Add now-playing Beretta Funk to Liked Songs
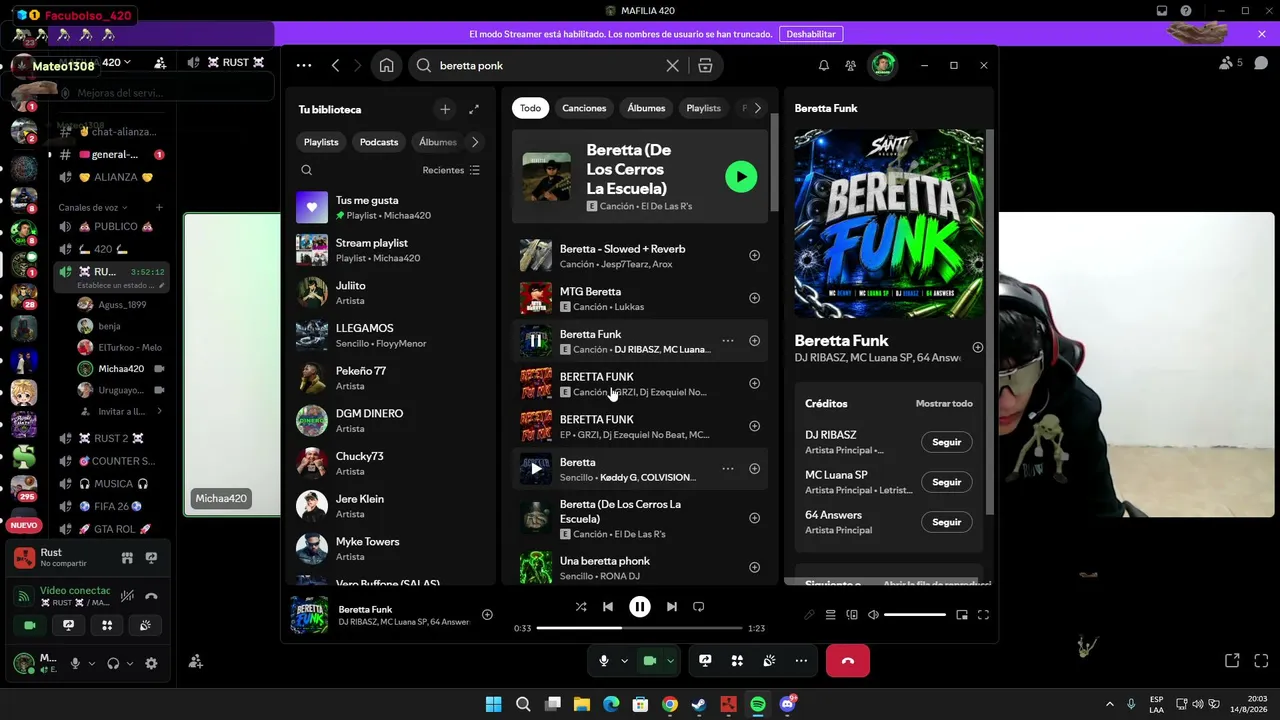 pyautogui.click(x=487, y=615)
